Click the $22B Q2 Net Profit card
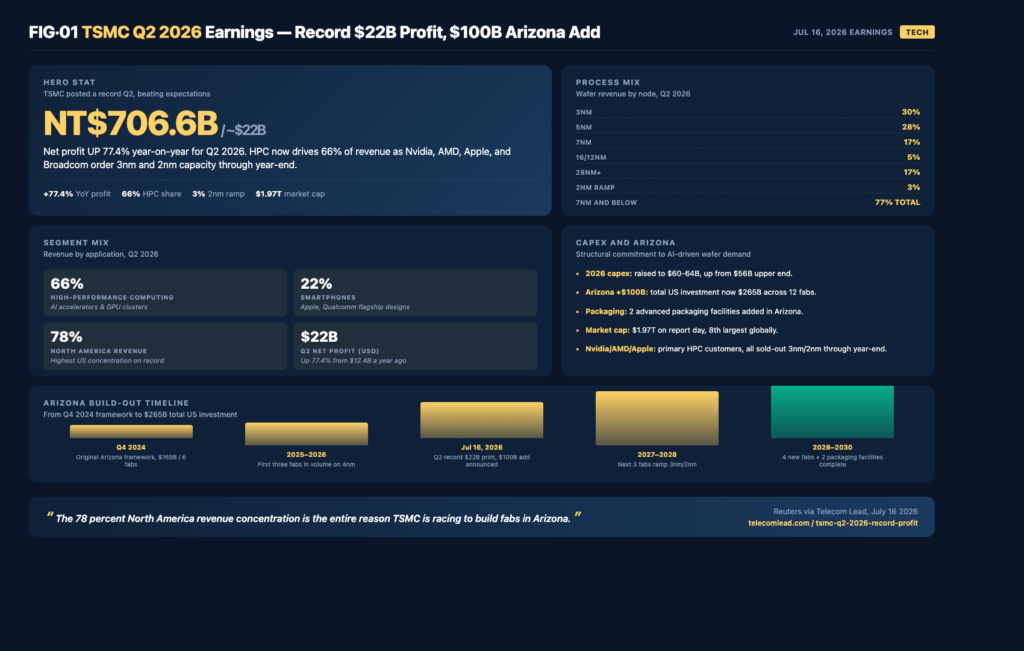Image resolution: width=1024 pixels, height=651 pixels. pyautogui.click(x=415, y=346)
